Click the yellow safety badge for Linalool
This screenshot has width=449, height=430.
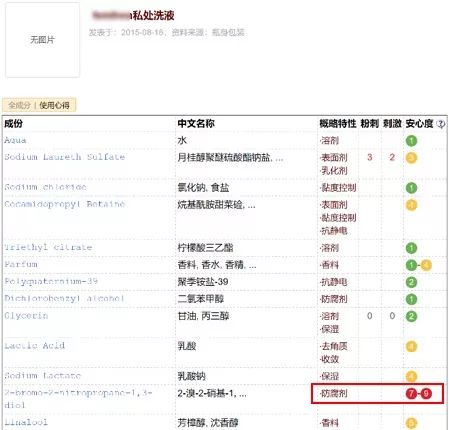(x=411, y=423)
